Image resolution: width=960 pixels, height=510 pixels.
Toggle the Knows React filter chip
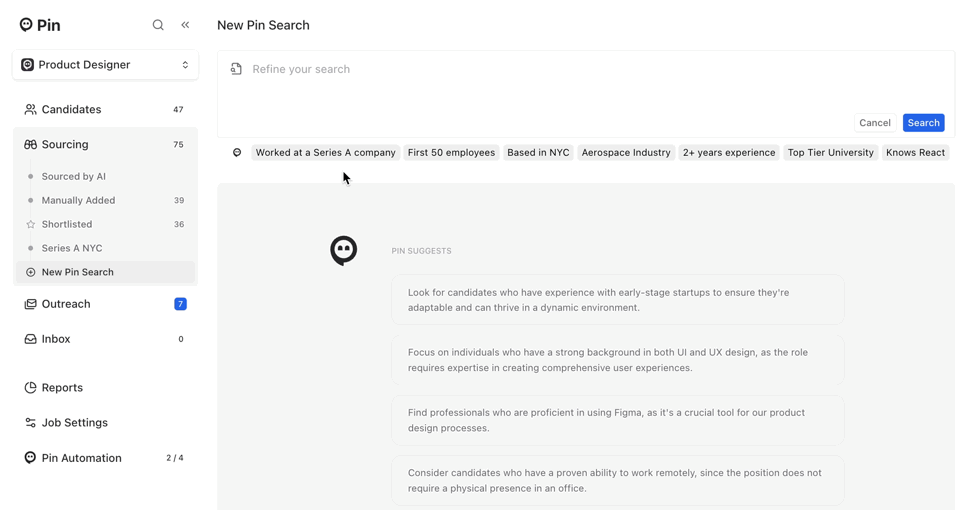915,153
